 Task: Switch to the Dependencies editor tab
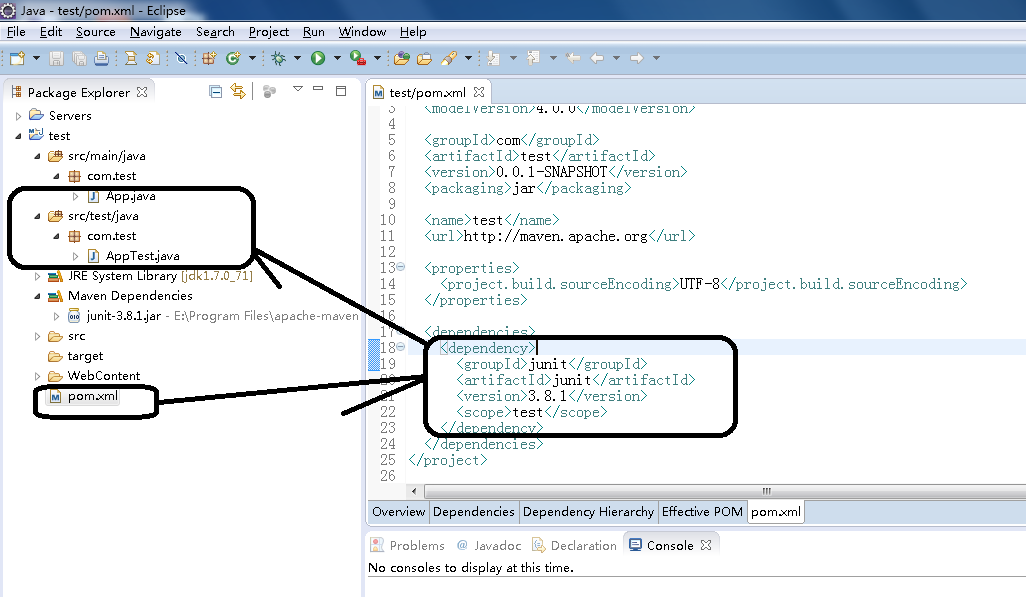click(x=474, y=512)
